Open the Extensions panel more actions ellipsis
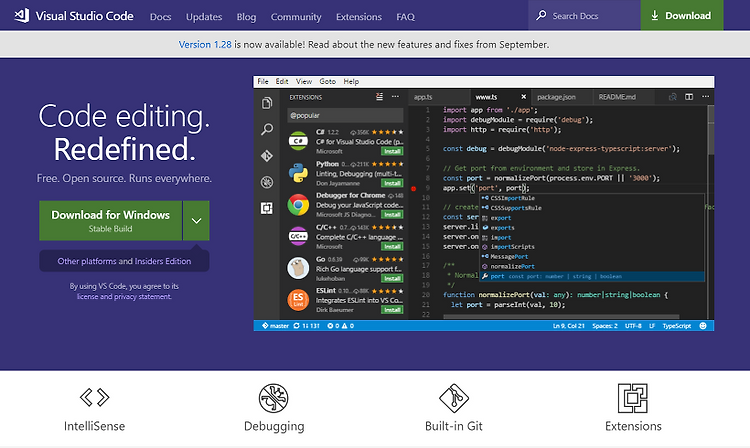The image size is (750, 448). pyautogui.click(x=395, y=97)
